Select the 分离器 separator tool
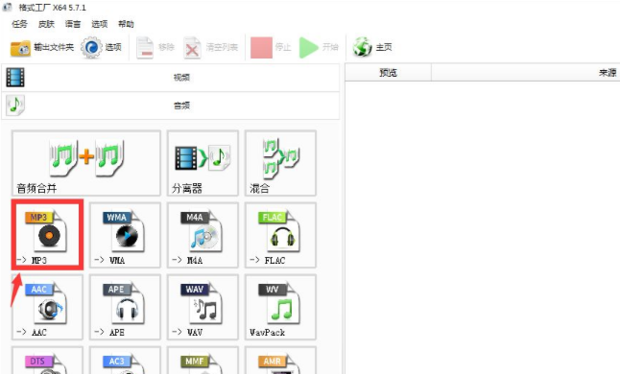The height and width of the screenshot is (374, 620). pyautogui.click(x=203, y=163)
